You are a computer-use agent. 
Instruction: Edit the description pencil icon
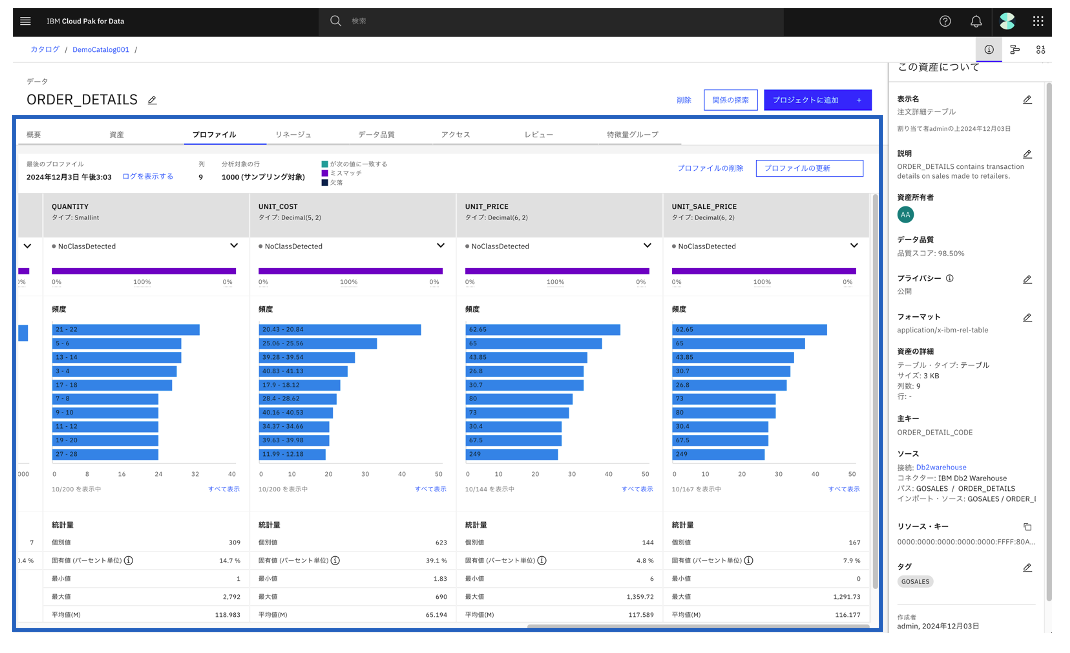coord(1027,154)
